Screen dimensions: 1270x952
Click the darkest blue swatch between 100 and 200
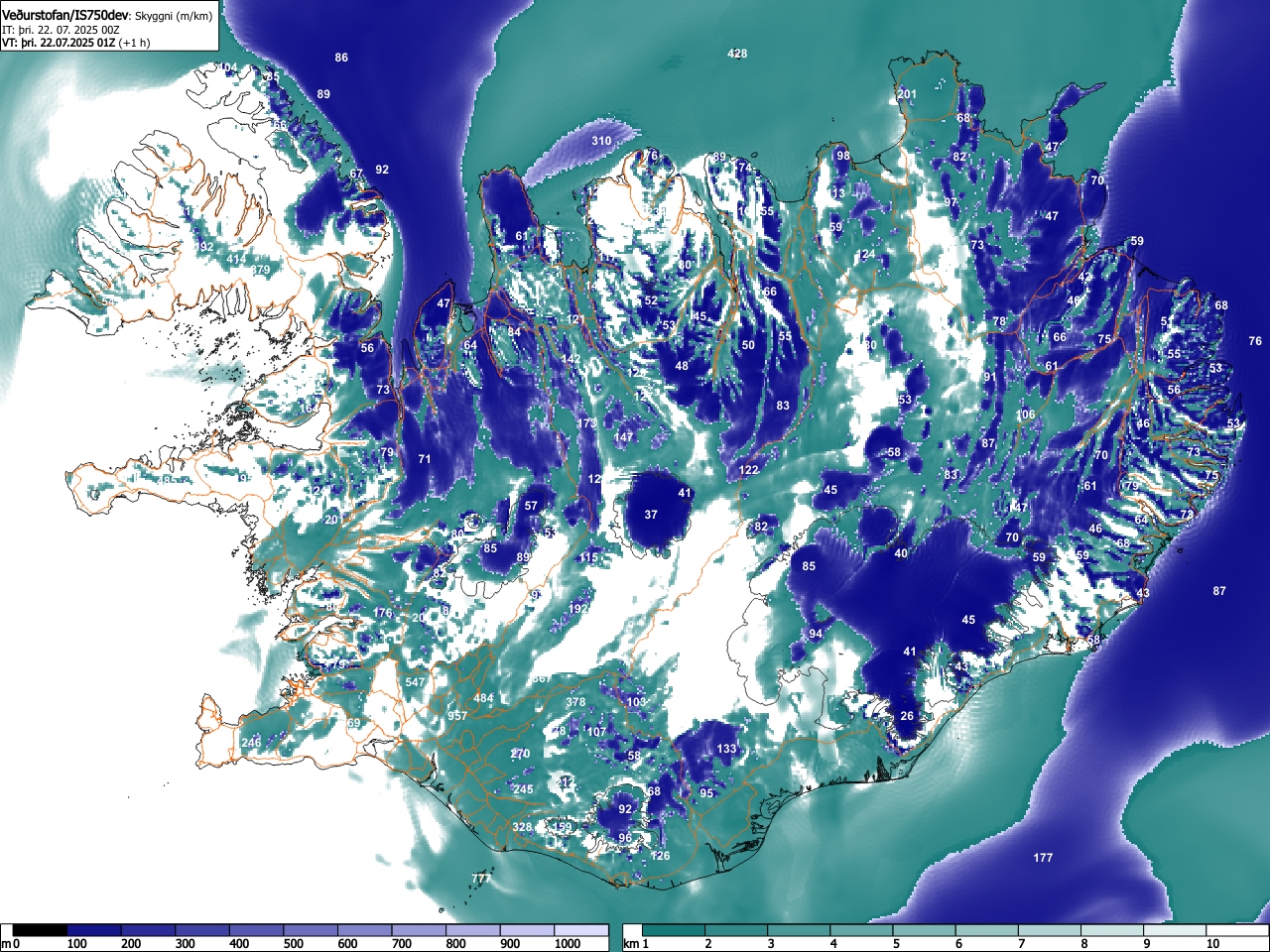(94, 930)
